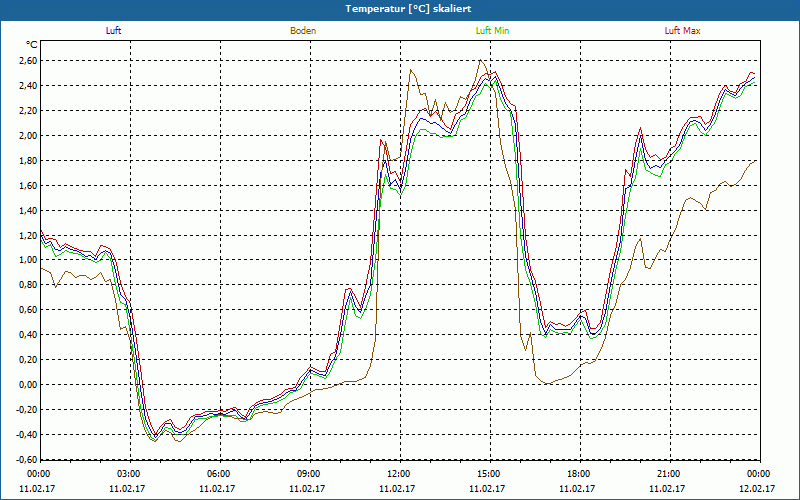Click the '0,00' y-axis value
800x500 pixels.
point(29,385)
